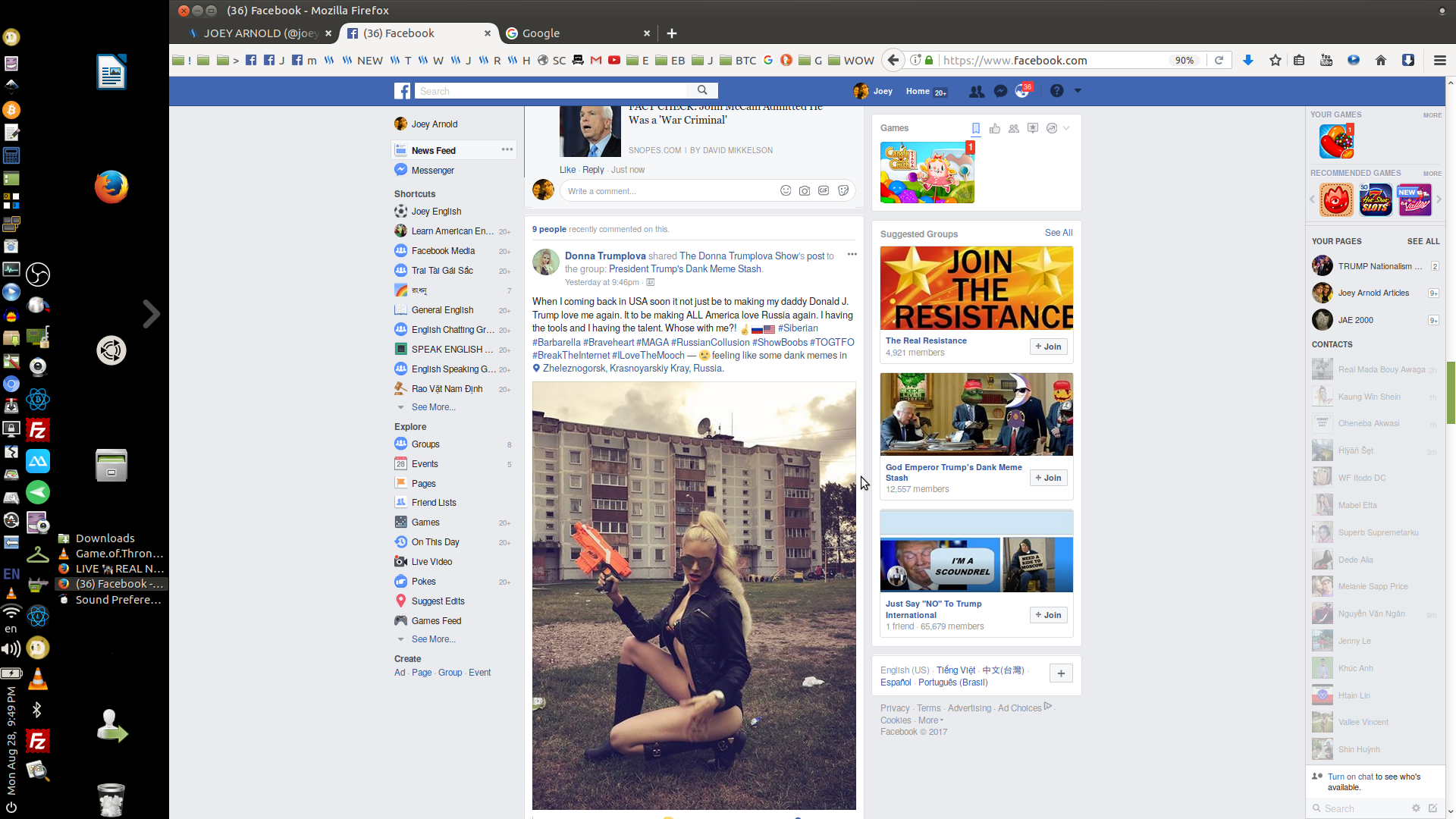Open Messenger from the top navigation bar

click(1001, 90)
